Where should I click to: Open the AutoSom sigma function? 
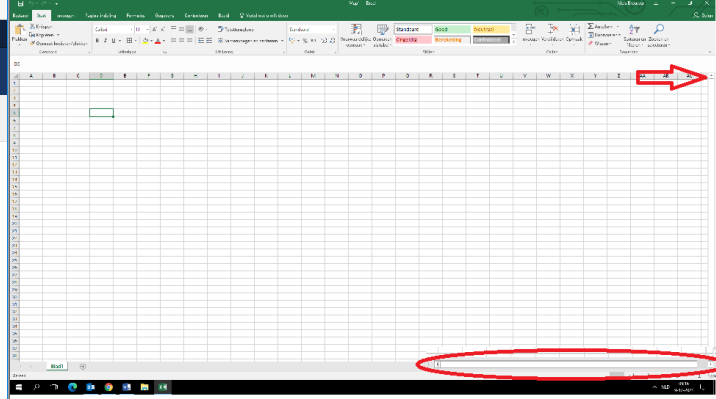click(x=590, y=26)
